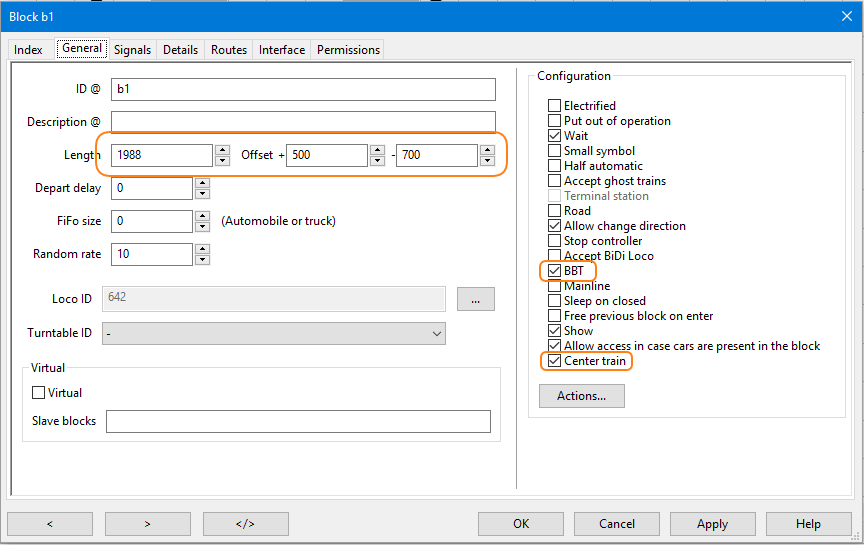Uncheck the BBT option
Viewport: 864px width, 545px height.
[x=555, y=271]
